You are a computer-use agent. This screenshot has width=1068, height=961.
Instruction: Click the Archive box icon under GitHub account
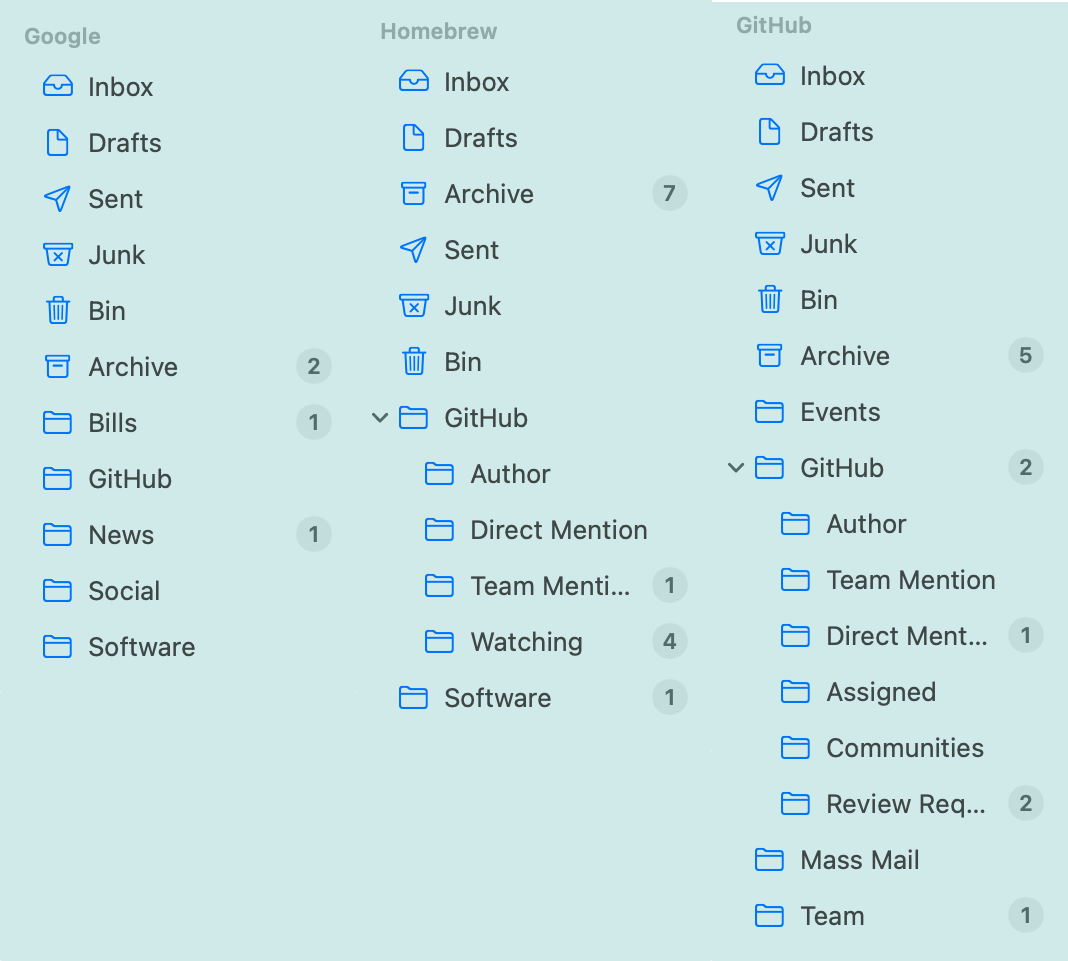point(770,356)
